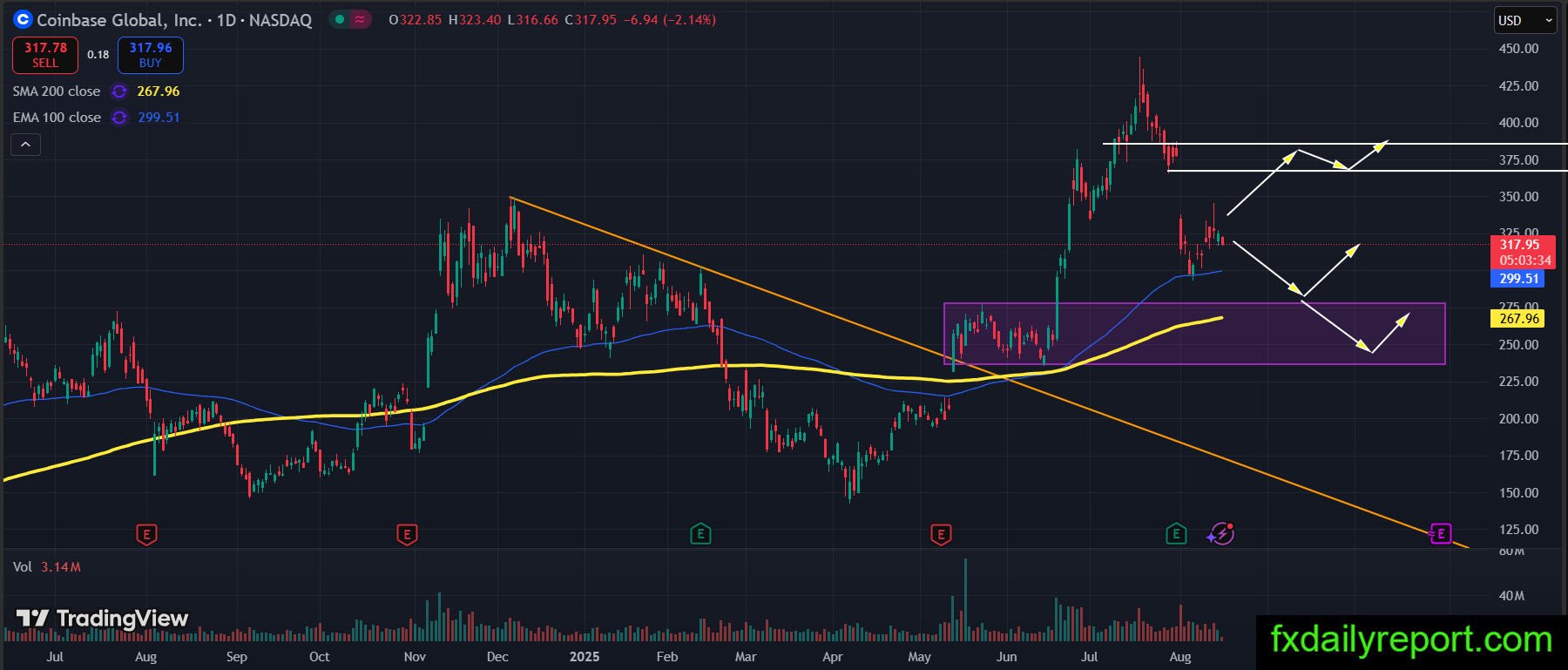This screenshot has height=670, width=1568.
Task: Click the H323.40 high value
Action: tap(475, 20)
